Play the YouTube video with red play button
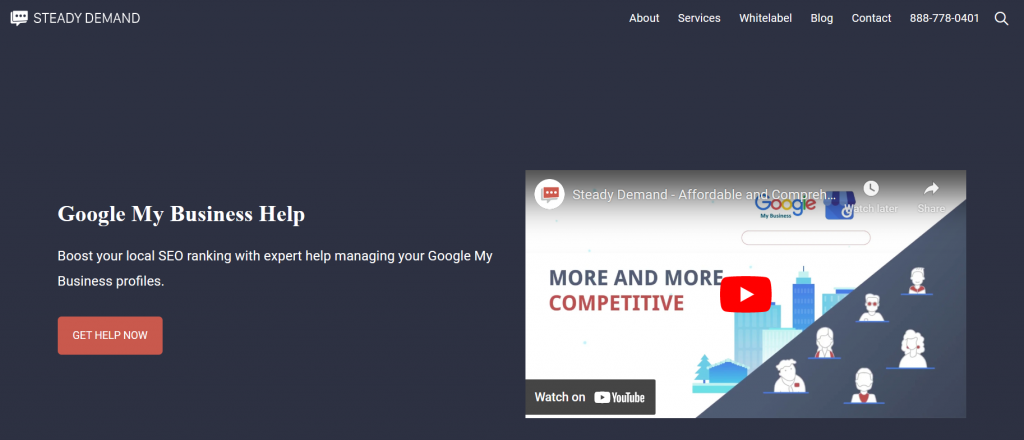Viewport: 1024px width, 440px height. (x=745, y=294)
